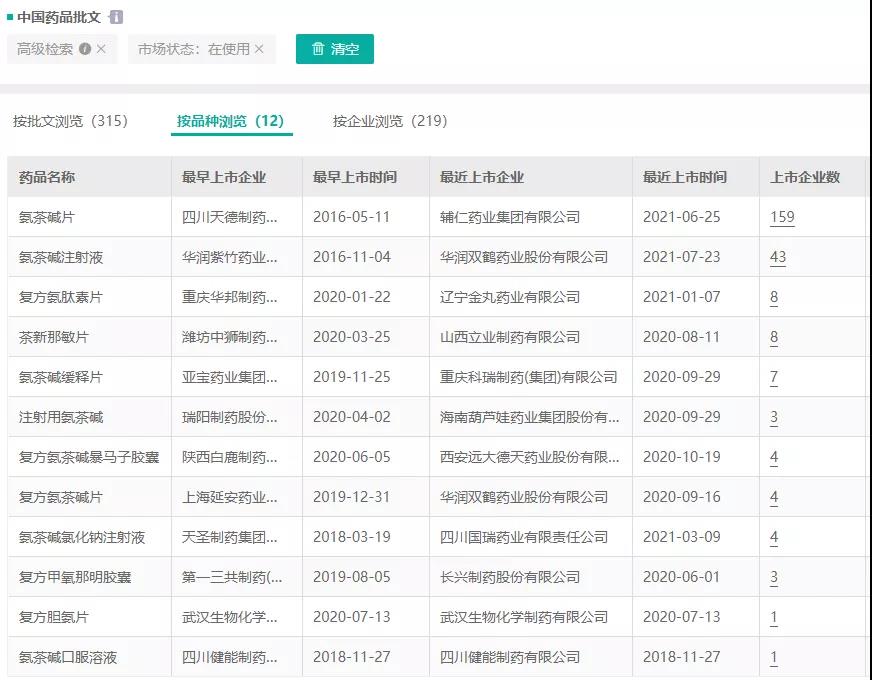
Task: Click company count 8 for 复方氨肽素片
Action: [774, 297]
